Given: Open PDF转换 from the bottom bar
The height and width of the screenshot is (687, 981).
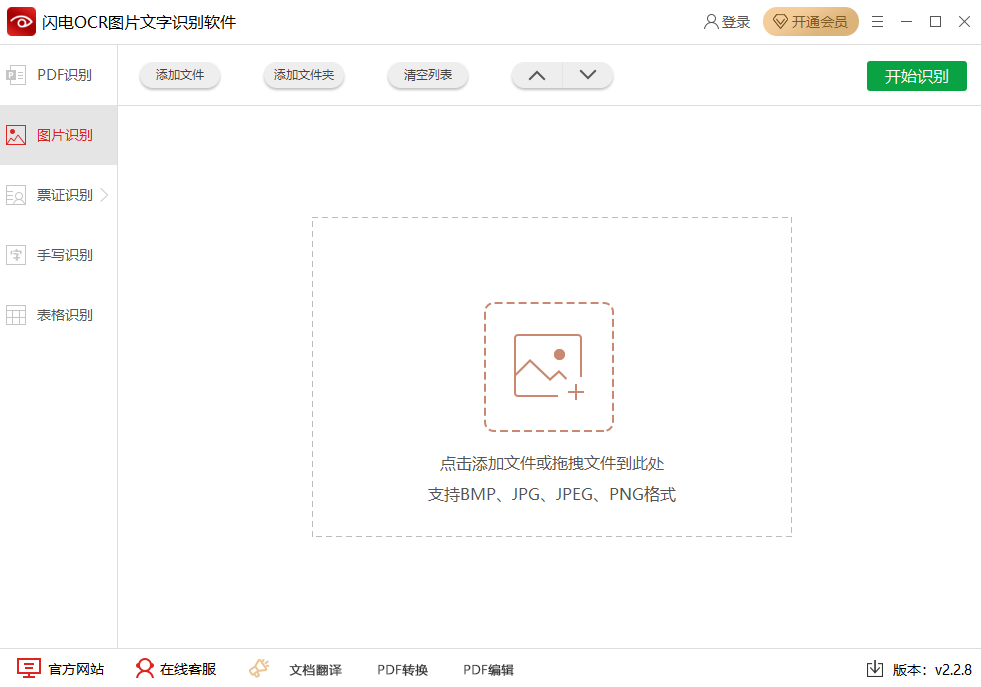Looking at the screenshot, I should tap(402, 669).
